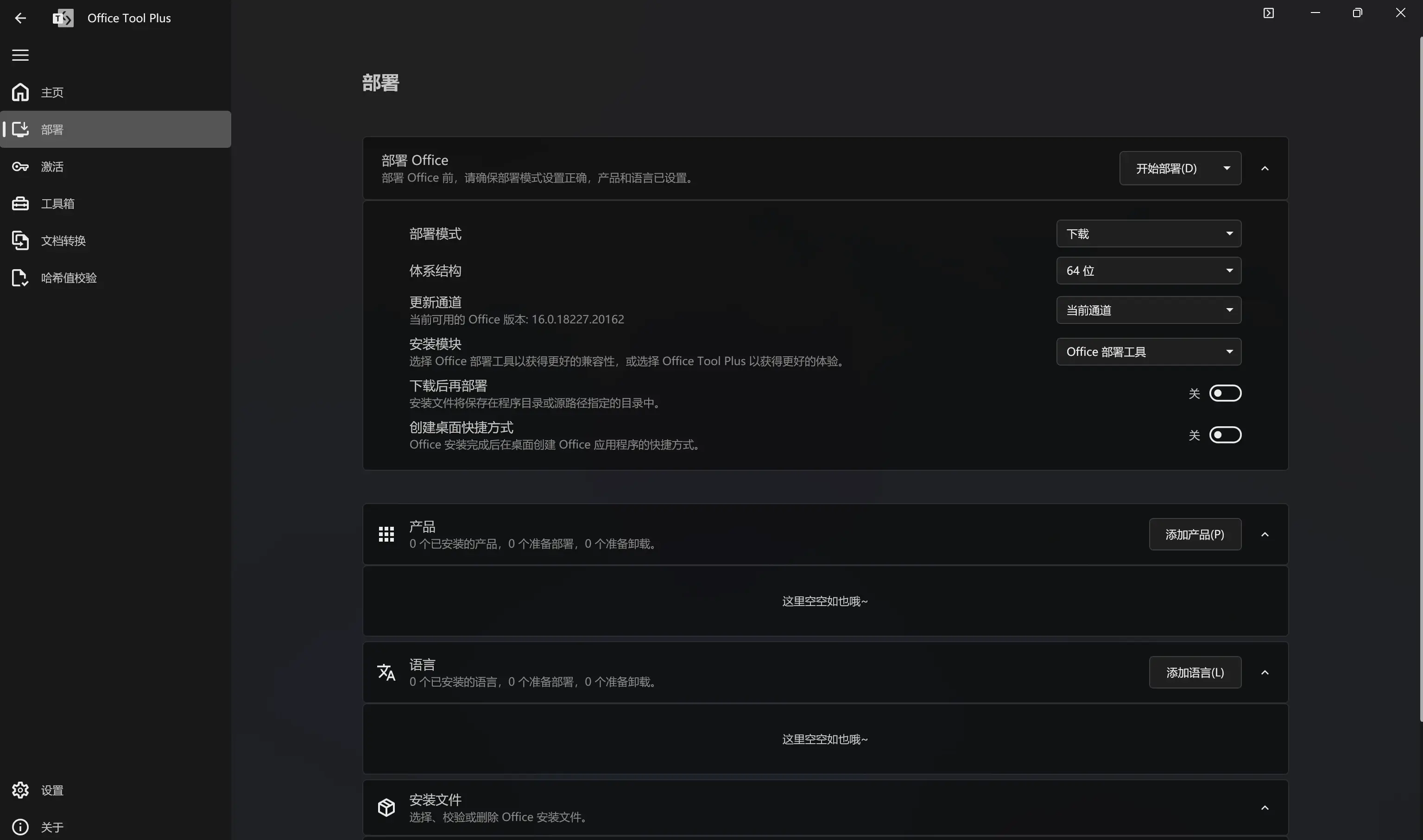
Task: Open the 主页 page
Action: (x=115, y=92)
